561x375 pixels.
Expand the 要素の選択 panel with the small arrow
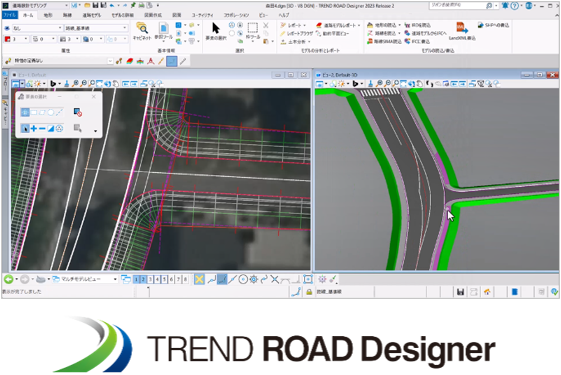point(96,131)
